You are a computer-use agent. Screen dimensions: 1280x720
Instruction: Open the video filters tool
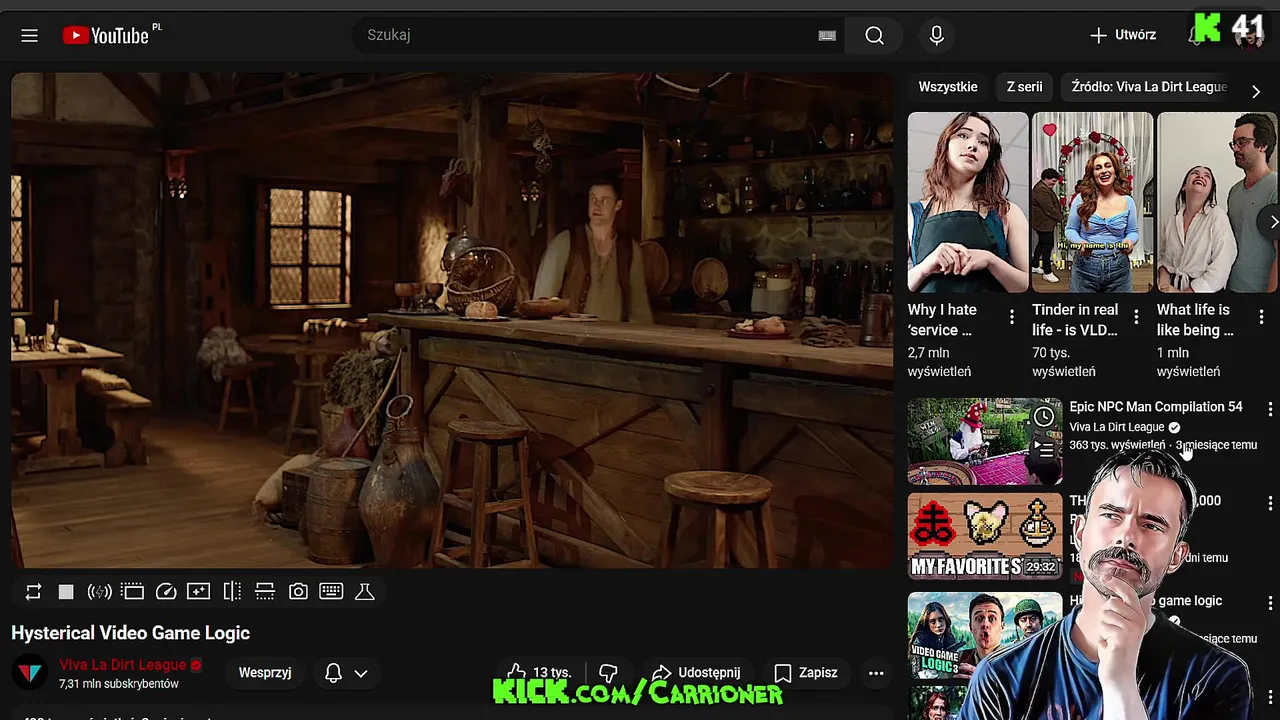tap(198, 592)
